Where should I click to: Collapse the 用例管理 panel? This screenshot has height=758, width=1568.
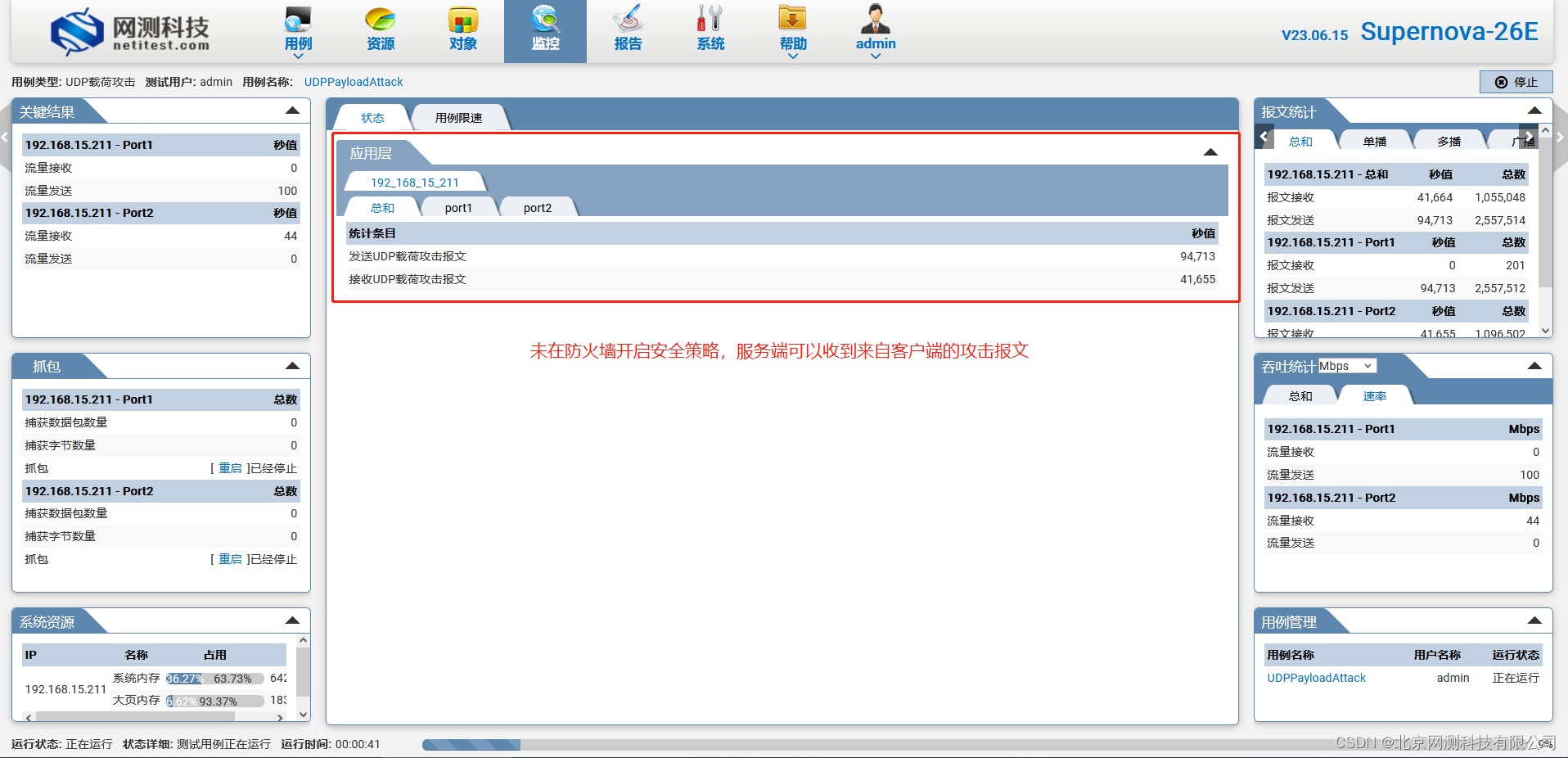pyautogui.click(x=1534, y=620)
